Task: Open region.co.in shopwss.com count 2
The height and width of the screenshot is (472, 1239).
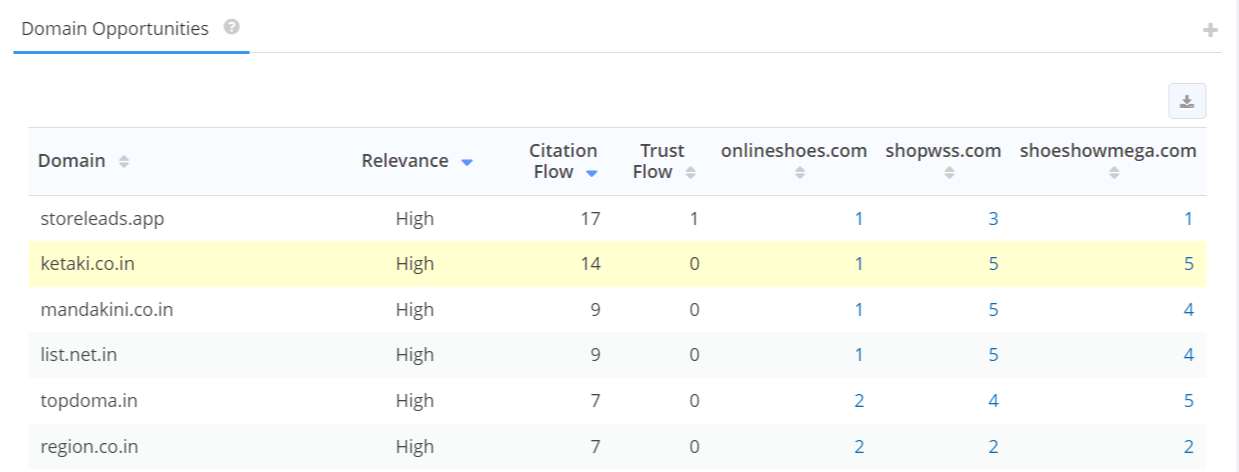Action: tap(993, 447)
